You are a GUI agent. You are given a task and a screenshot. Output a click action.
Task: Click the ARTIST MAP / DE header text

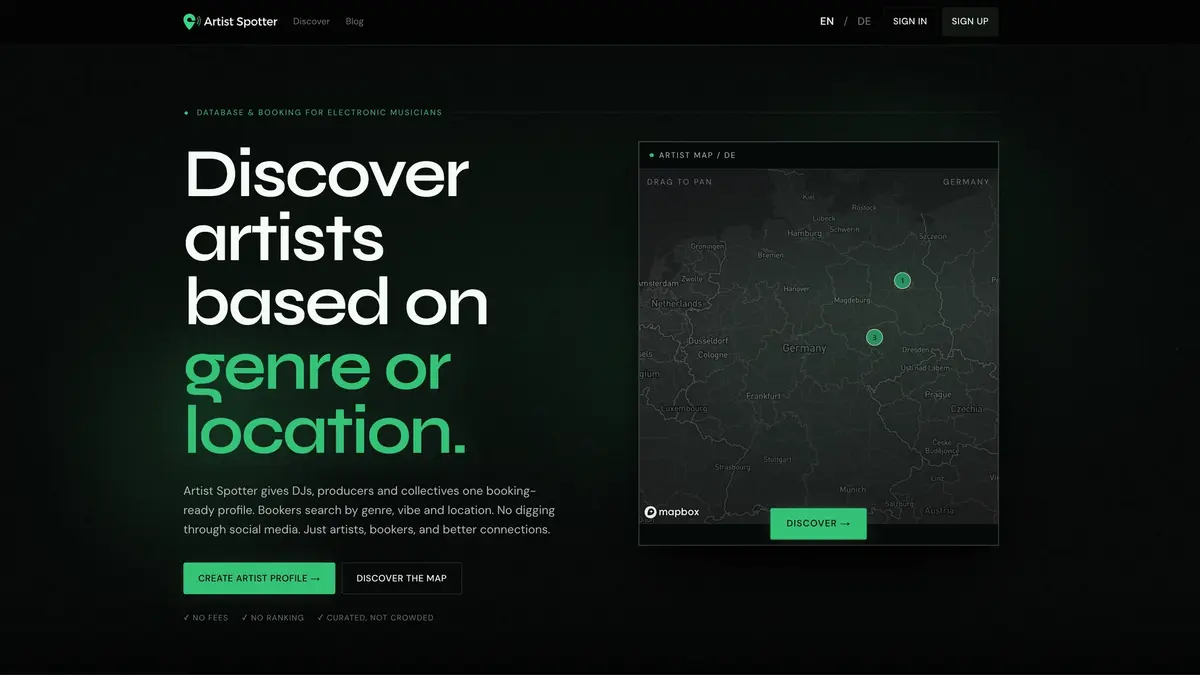coord(697,155)
